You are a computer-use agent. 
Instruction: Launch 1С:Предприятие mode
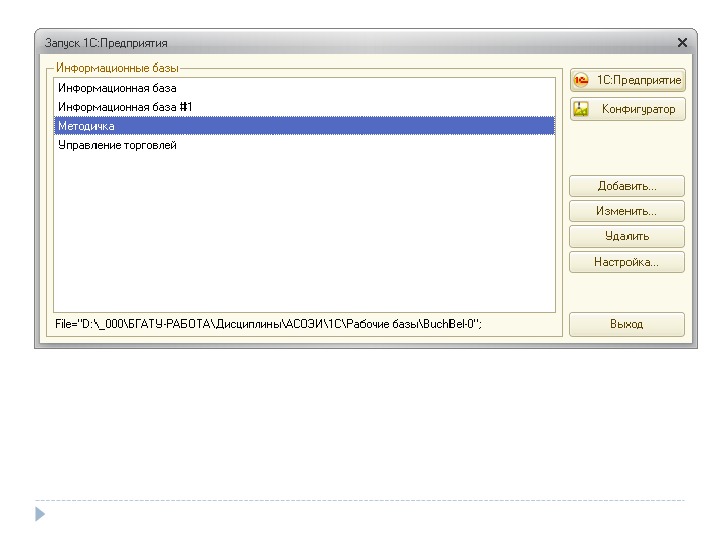(627, 80)
